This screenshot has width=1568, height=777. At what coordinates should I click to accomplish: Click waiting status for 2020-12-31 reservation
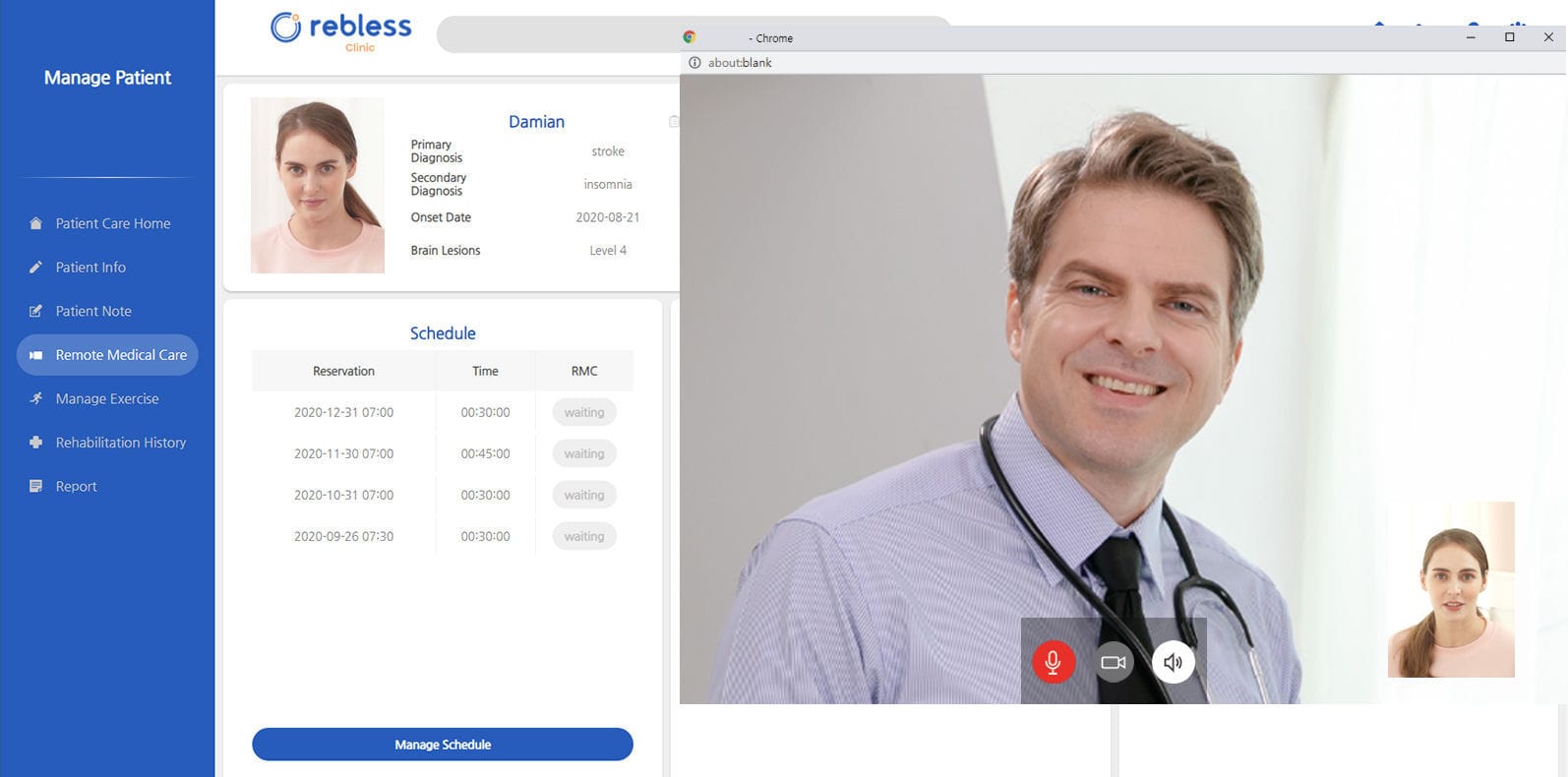click(584, 412)
